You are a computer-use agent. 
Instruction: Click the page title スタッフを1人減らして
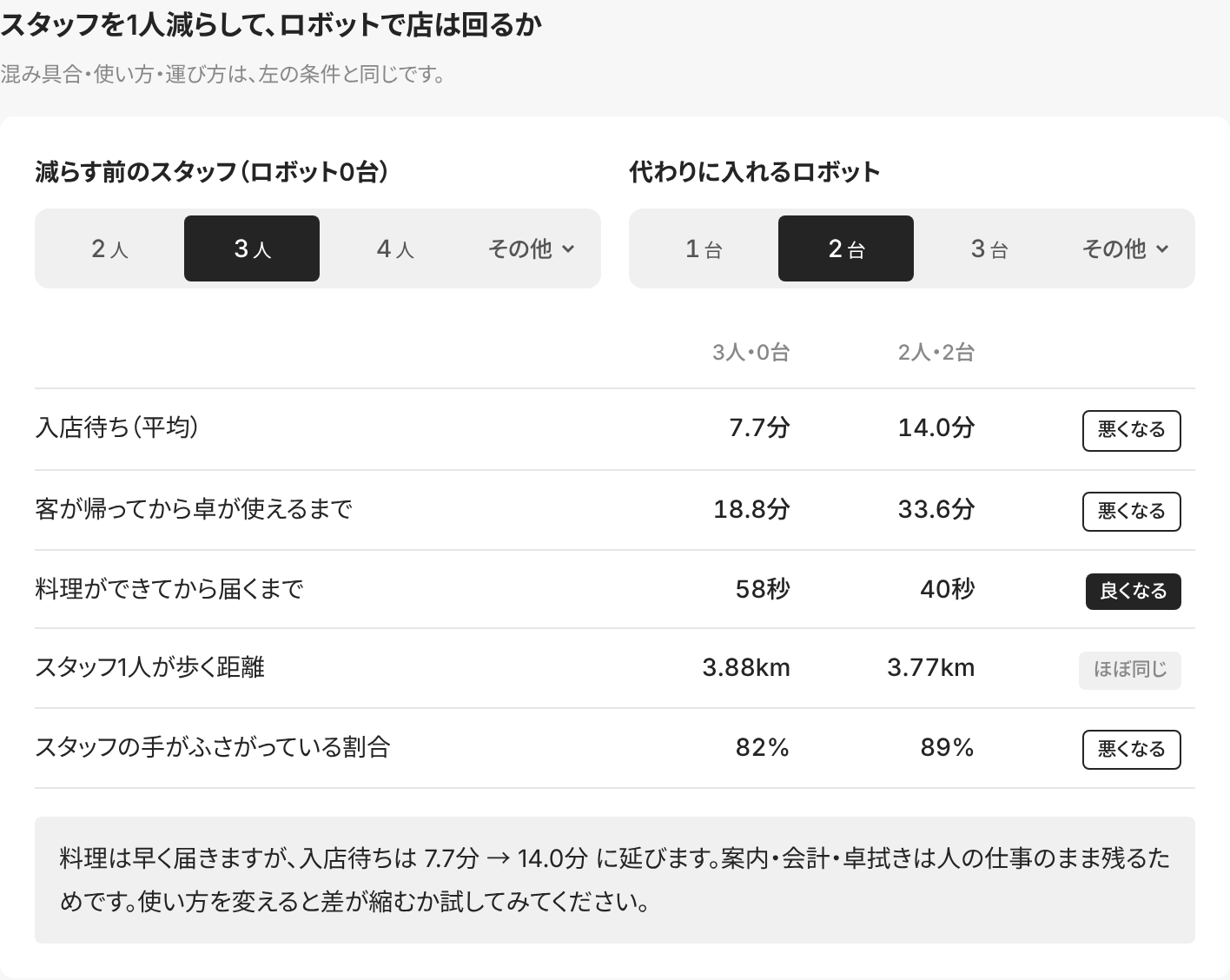[x=271, y=24]
